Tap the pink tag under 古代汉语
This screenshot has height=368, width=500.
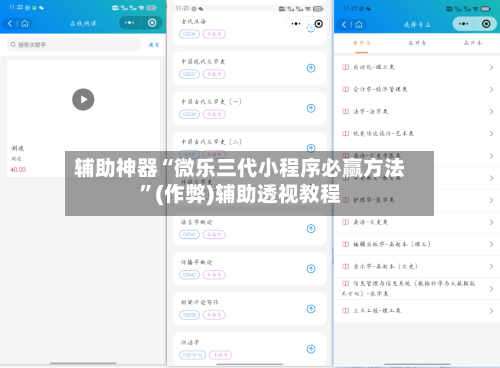click(214, 34)
